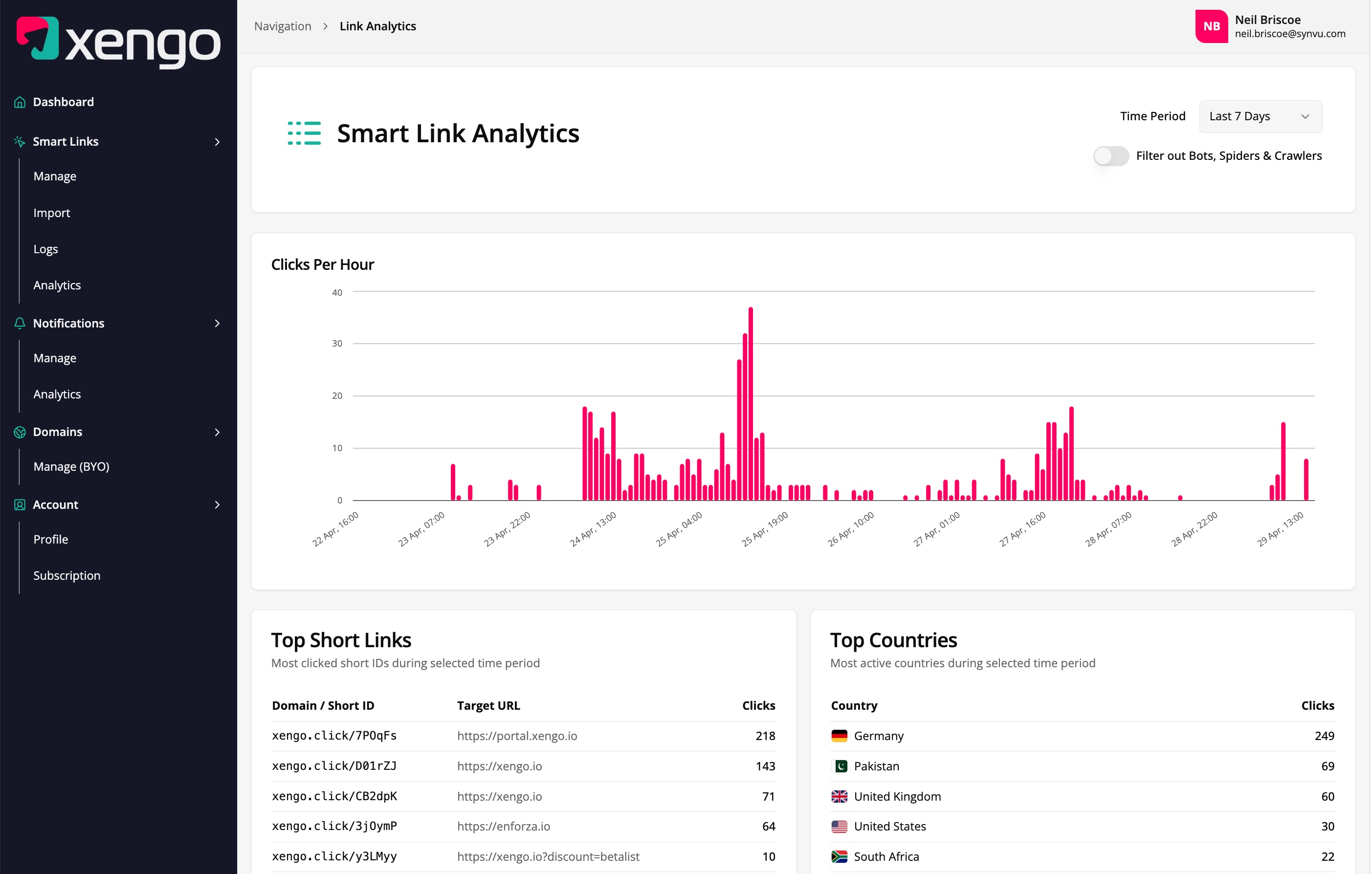1372x874 pixels.
Task: Click the United Kingdom flag icon
Action: [x=839, y=796]
